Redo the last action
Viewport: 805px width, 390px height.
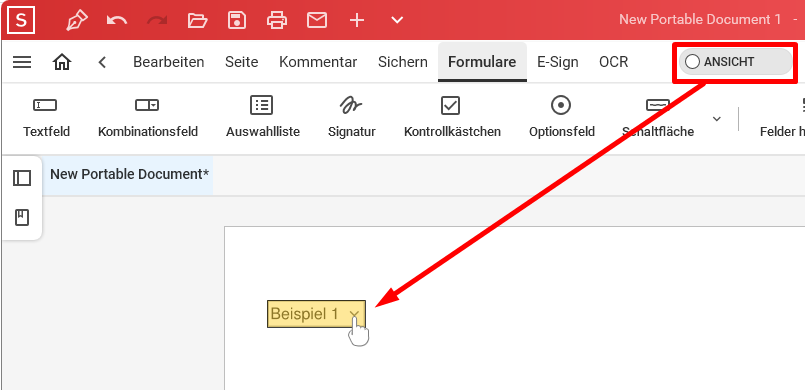point(157,21)
